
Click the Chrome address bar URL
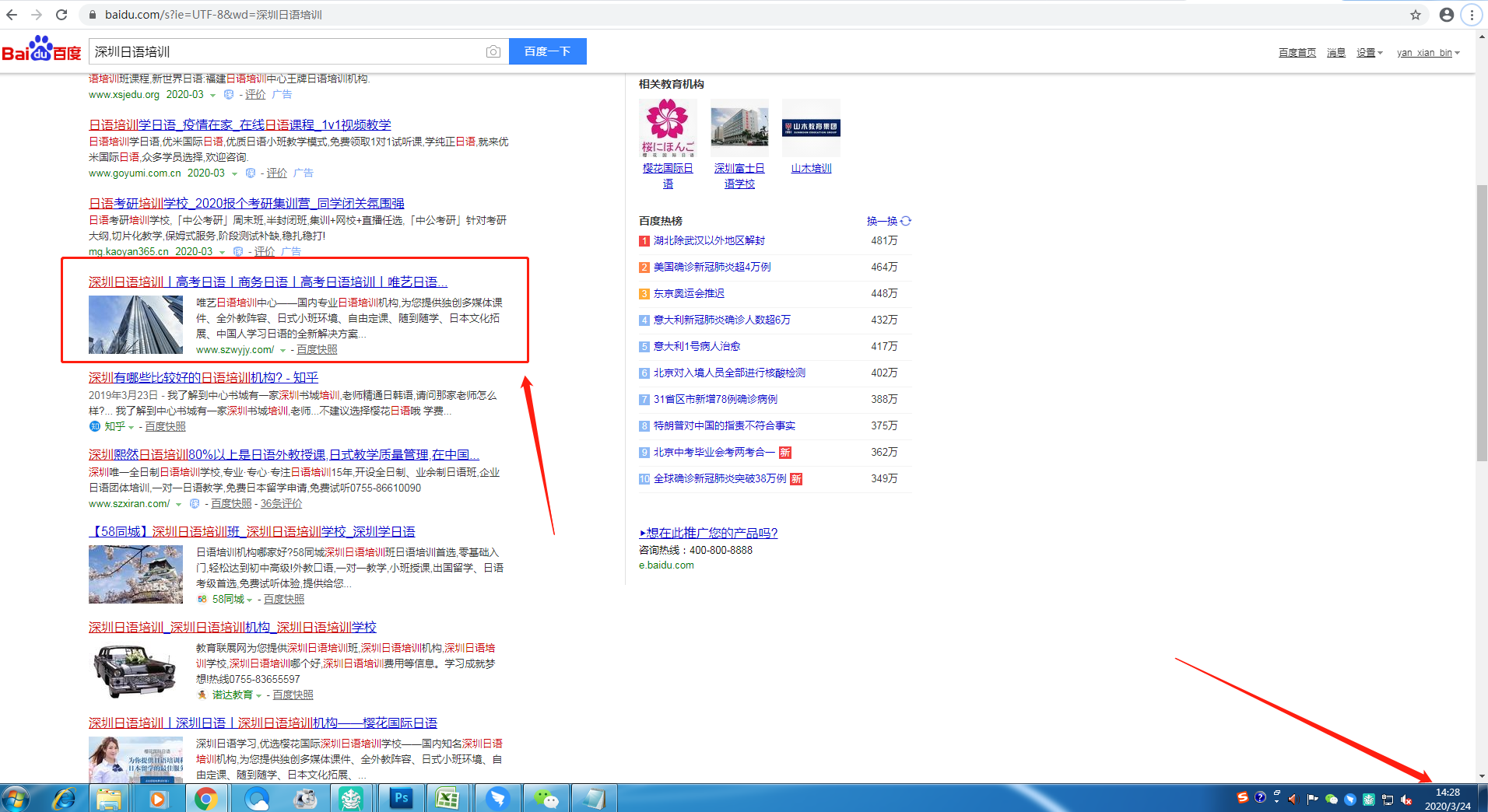point(213,15)
